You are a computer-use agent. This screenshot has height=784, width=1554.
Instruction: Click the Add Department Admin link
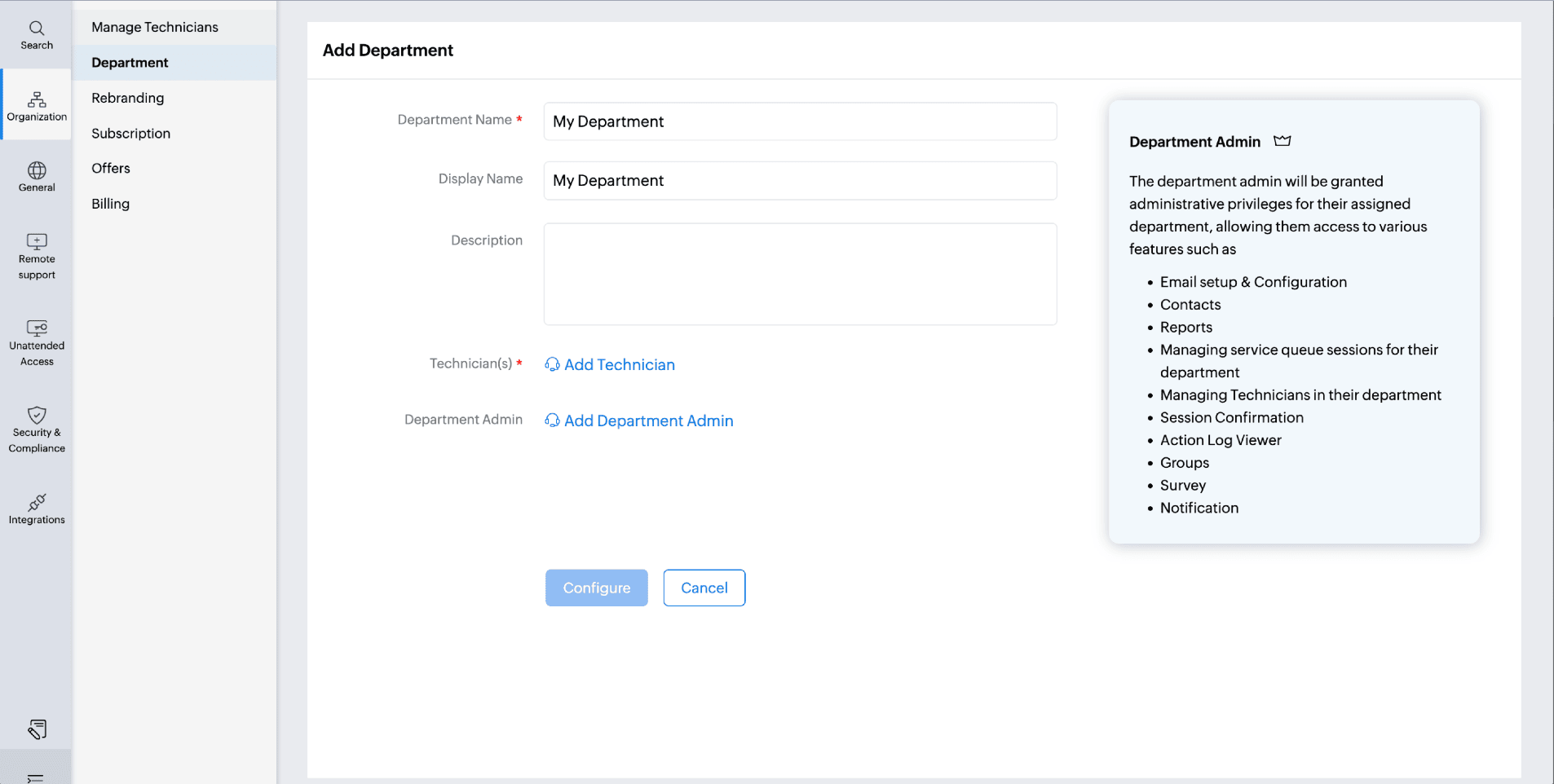[x=648, y=421]
